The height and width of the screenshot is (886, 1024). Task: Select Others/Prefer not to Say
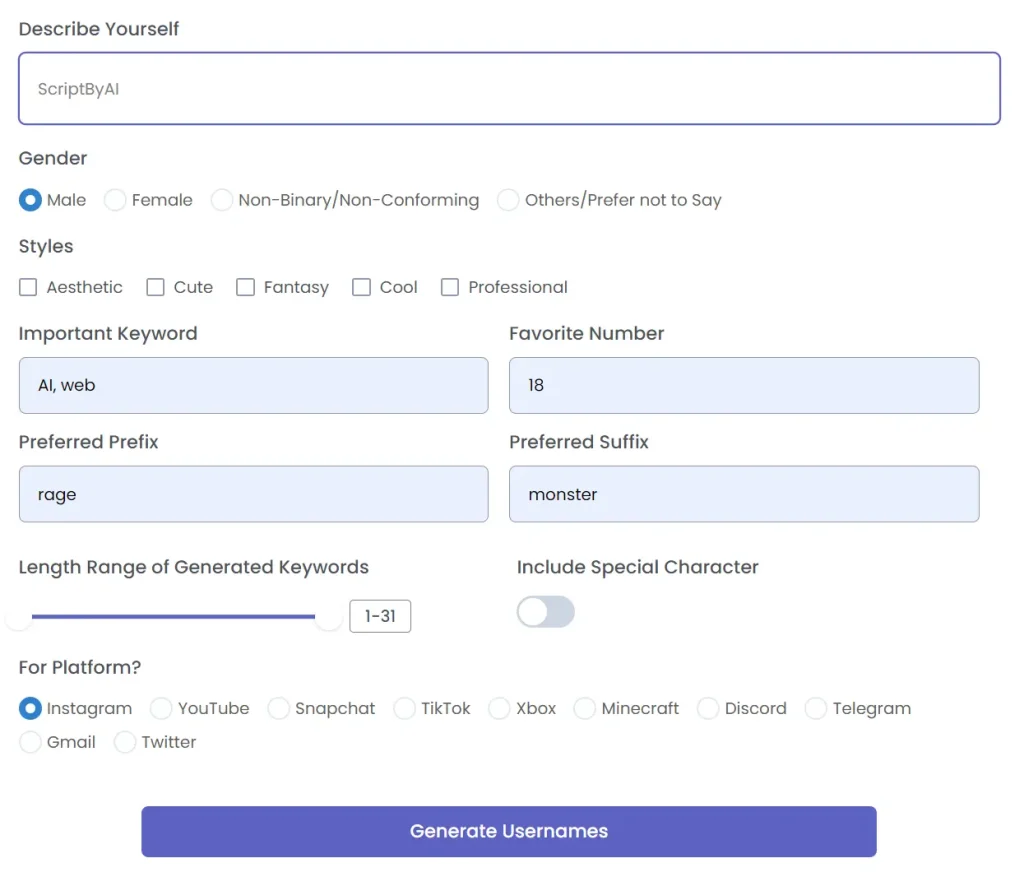508,200
